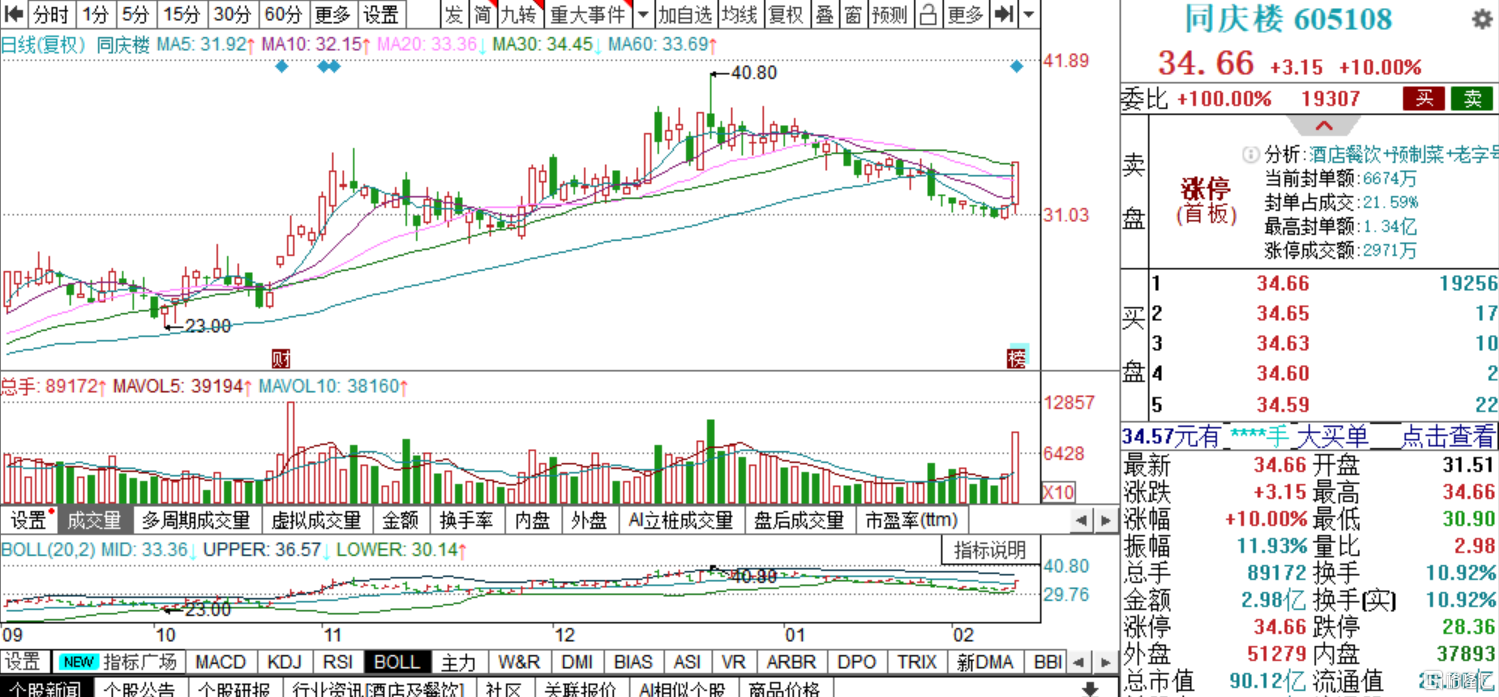The height and width of the screenshot is (697, 1499).
Task: Select the 60分 period
Action: pyautogui.click(x=283, y=14)
